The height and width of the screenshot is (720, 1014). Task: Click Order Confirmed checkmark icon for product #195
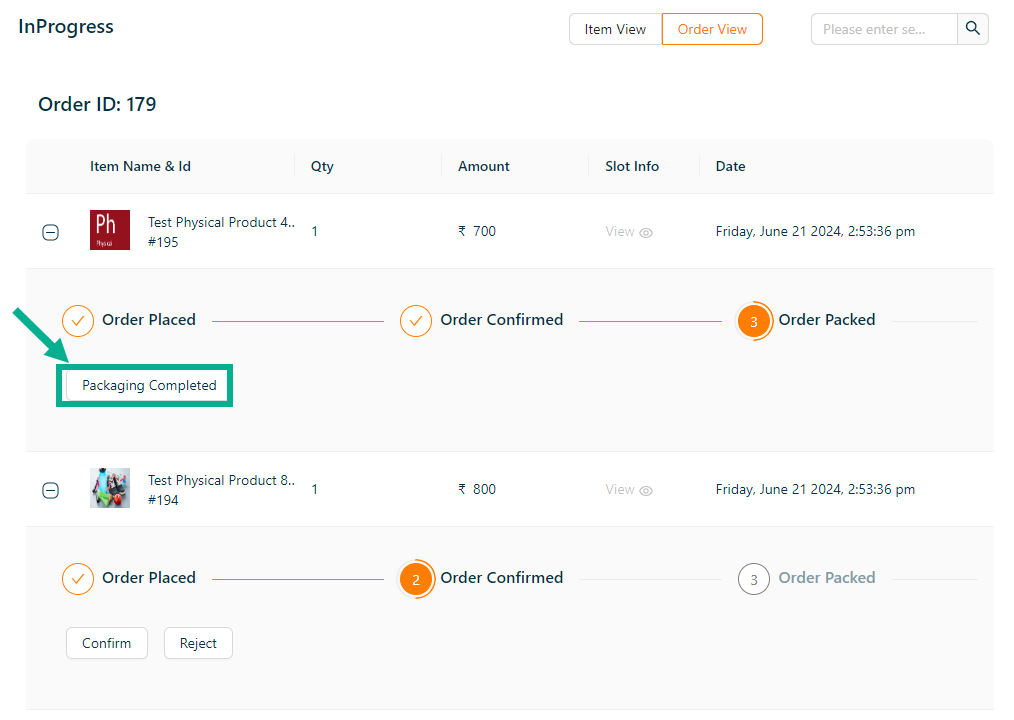coord(416,321)
